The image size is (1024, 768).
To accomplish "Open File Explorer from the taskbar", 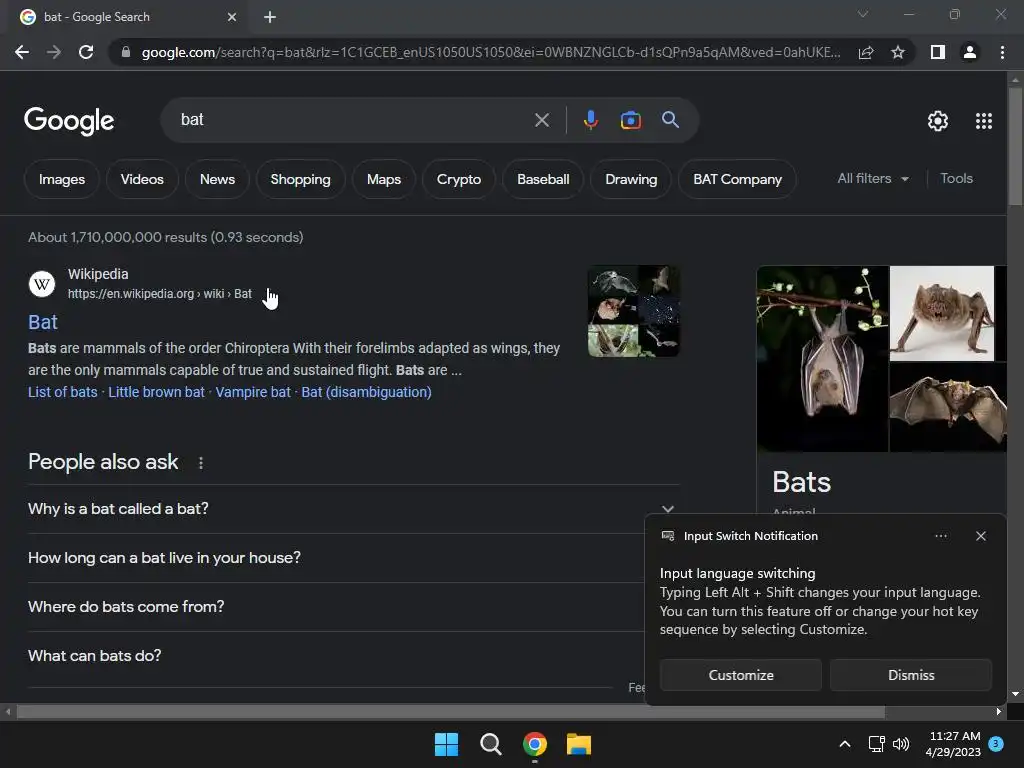I will point(579,744).
